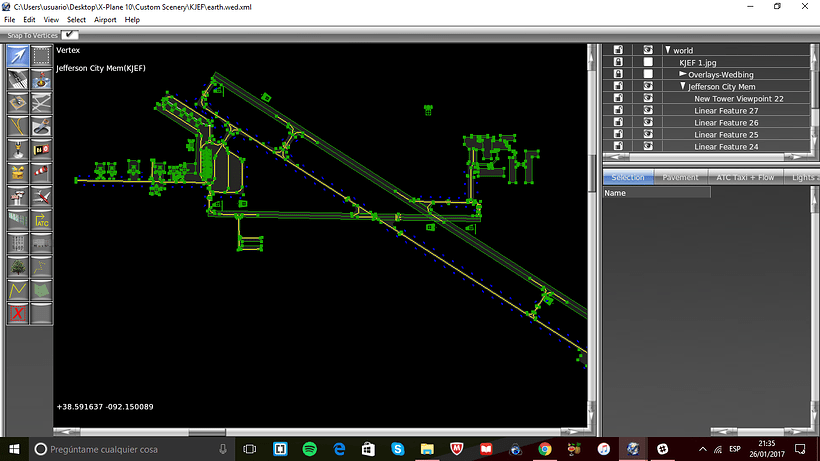Open the Select menu
Image resolution: width=820 pixels, height=461 pixels.
click(x=76, y=20)
